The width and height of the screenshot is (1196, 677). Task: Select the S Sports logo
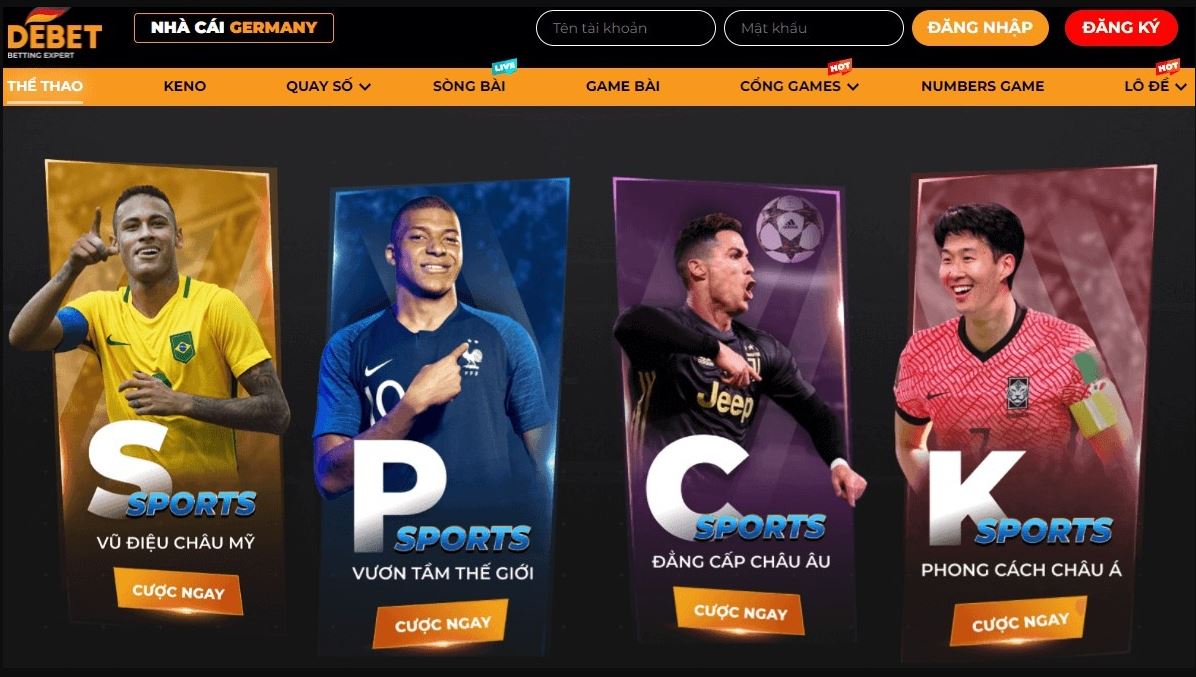(172, 471)
